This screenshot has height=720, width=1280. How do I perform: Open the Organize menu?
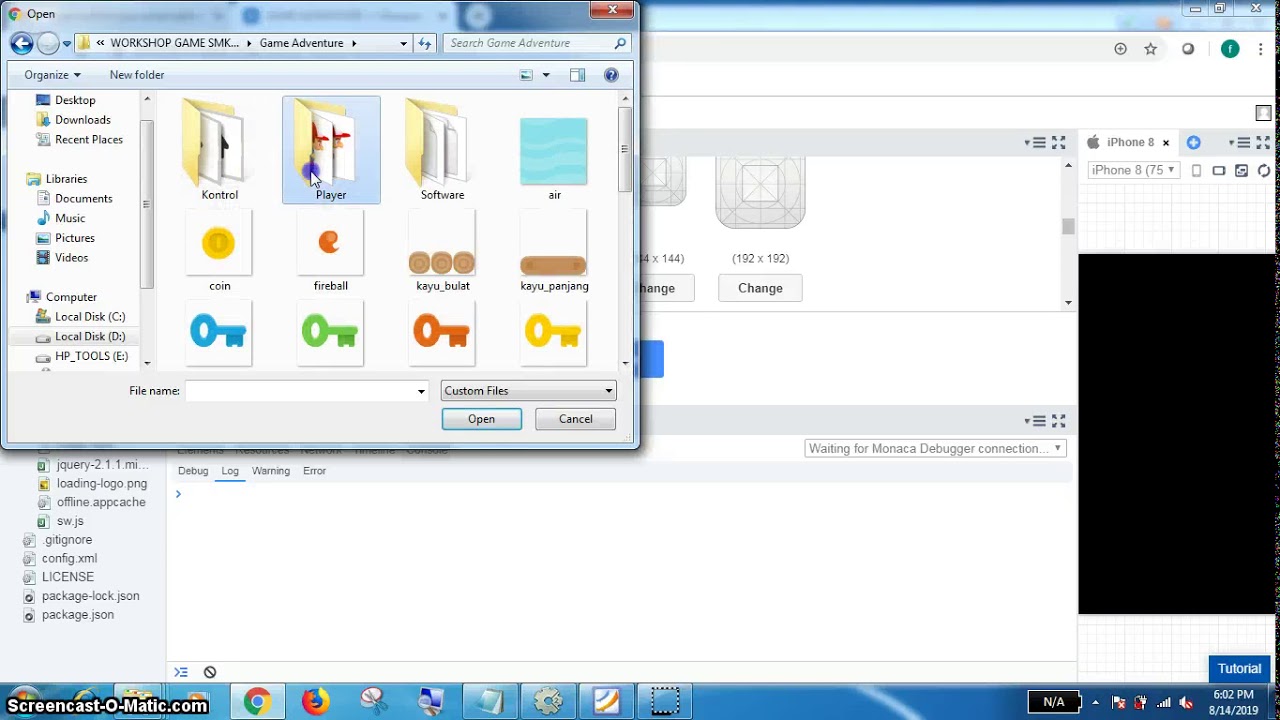(52, 75)
